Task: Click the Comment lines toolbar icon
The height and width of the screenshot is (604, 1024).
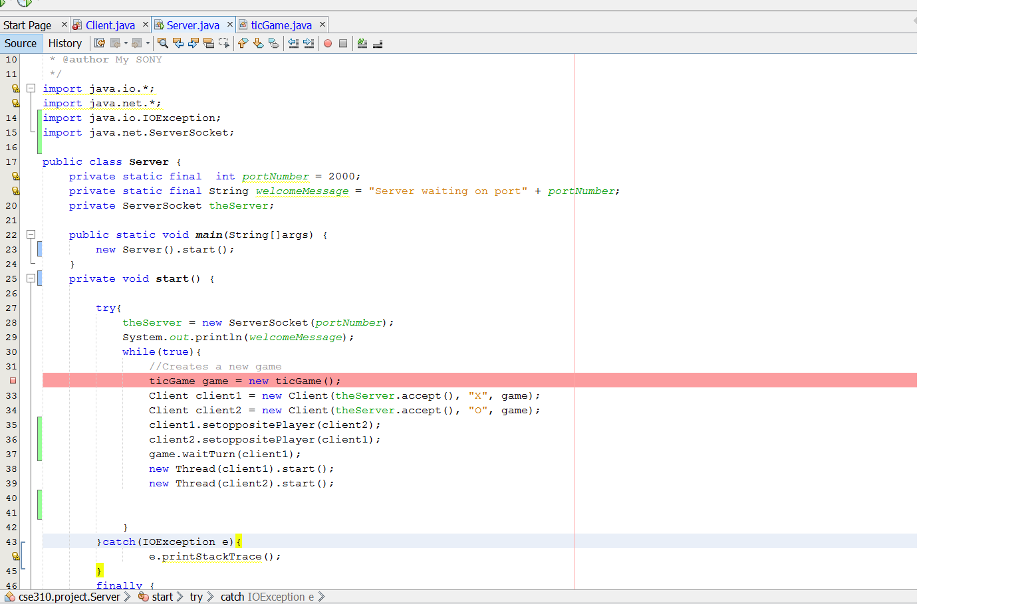Action: click(363, 42)
